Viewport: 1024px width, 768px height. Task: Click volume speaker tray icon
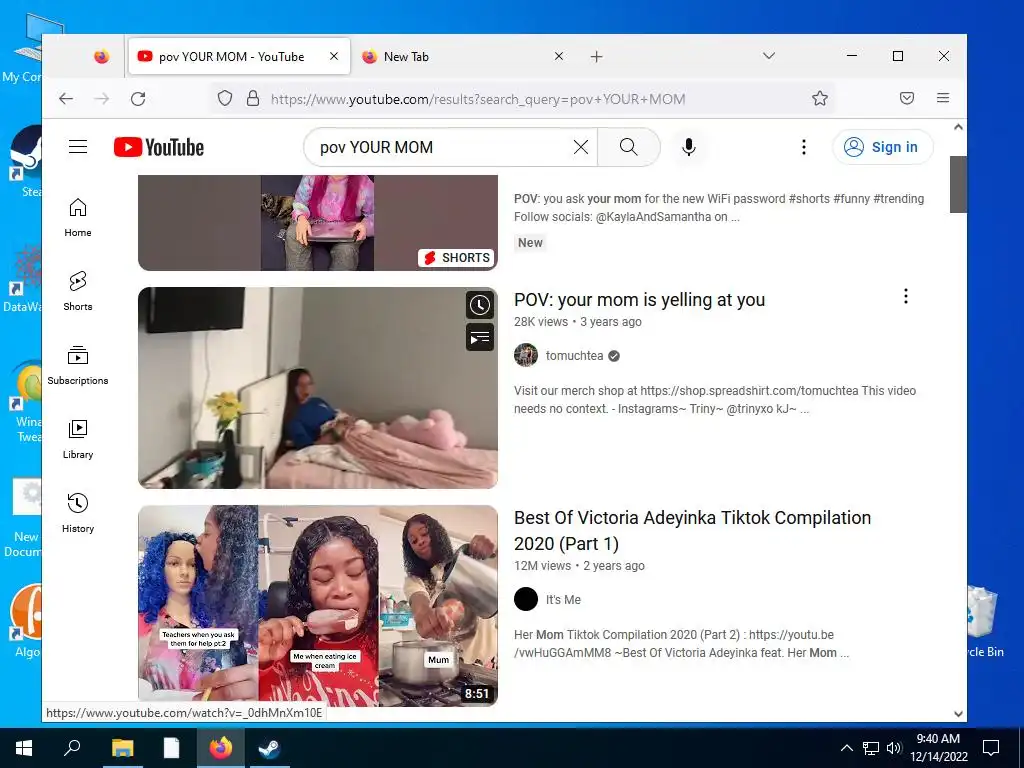[893, 748]
